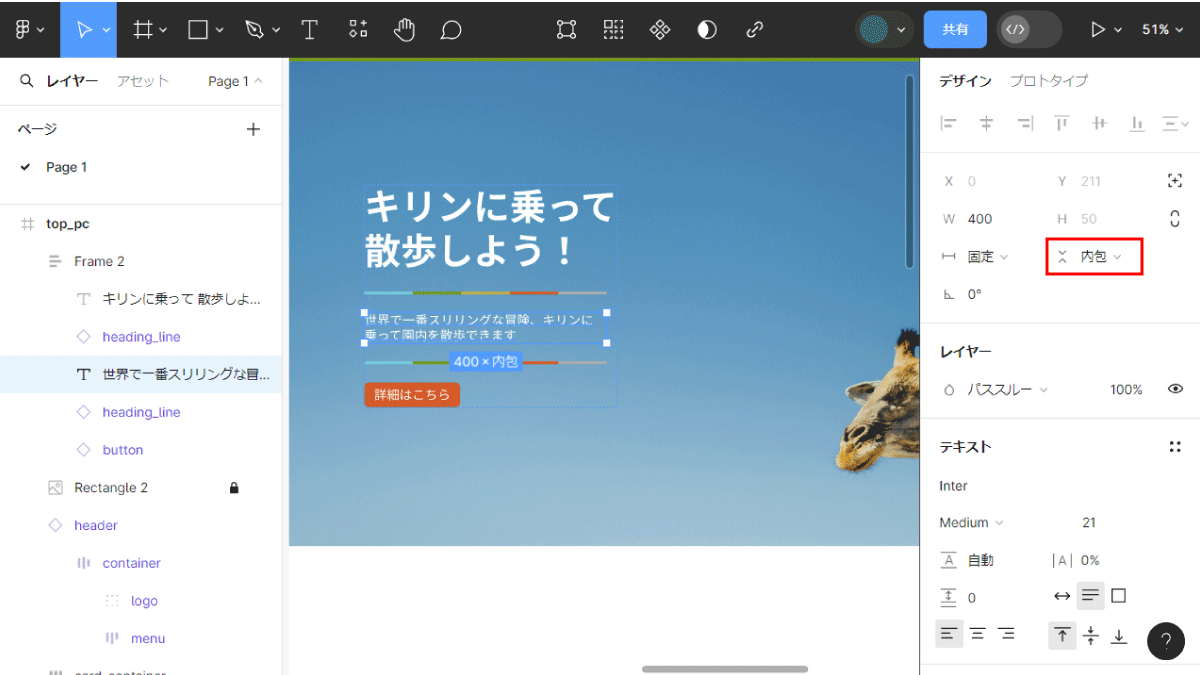
Task: Open more alignment options dropdown
Action: (1175, 123)
